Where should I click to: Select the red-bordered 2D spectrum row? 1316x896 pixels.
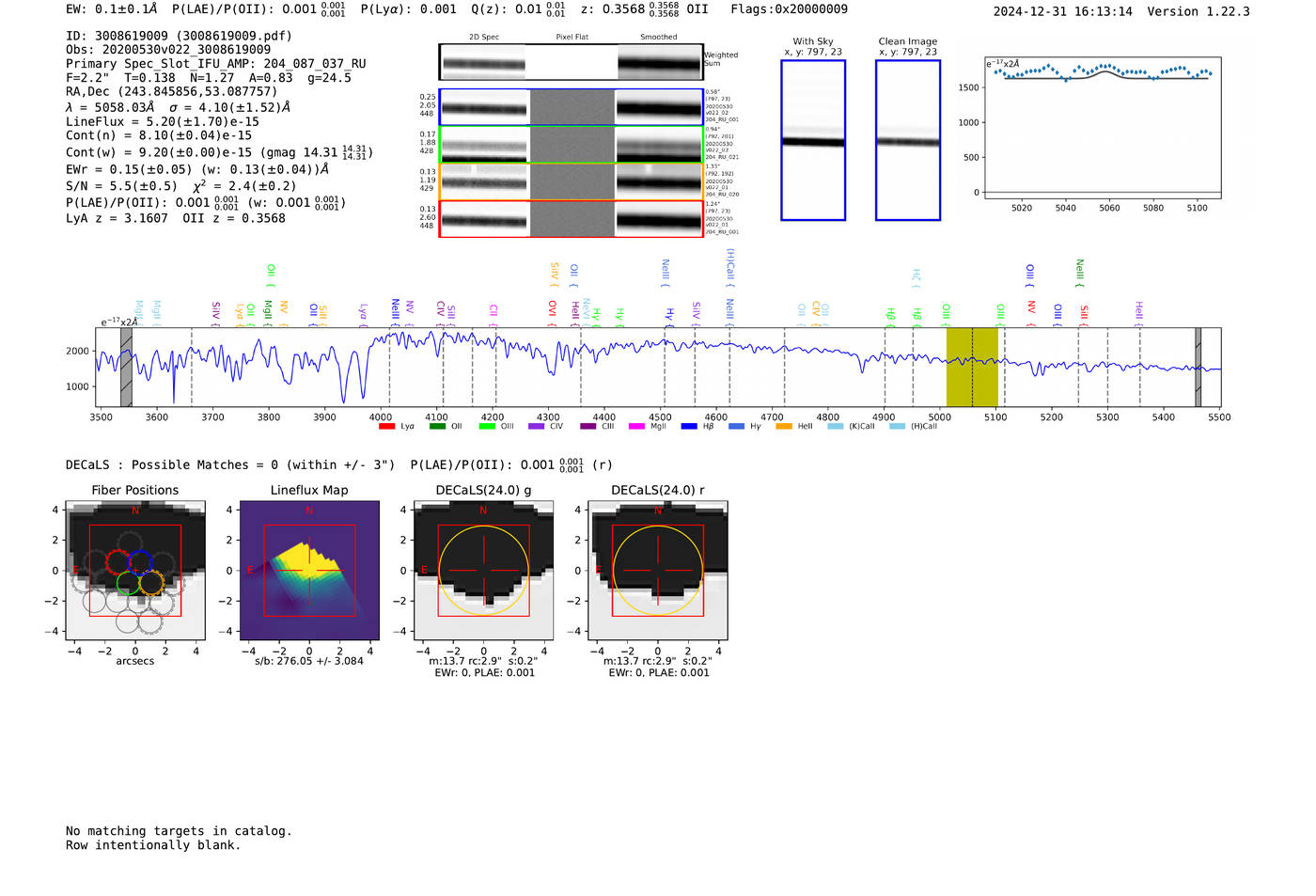[572, 218]
